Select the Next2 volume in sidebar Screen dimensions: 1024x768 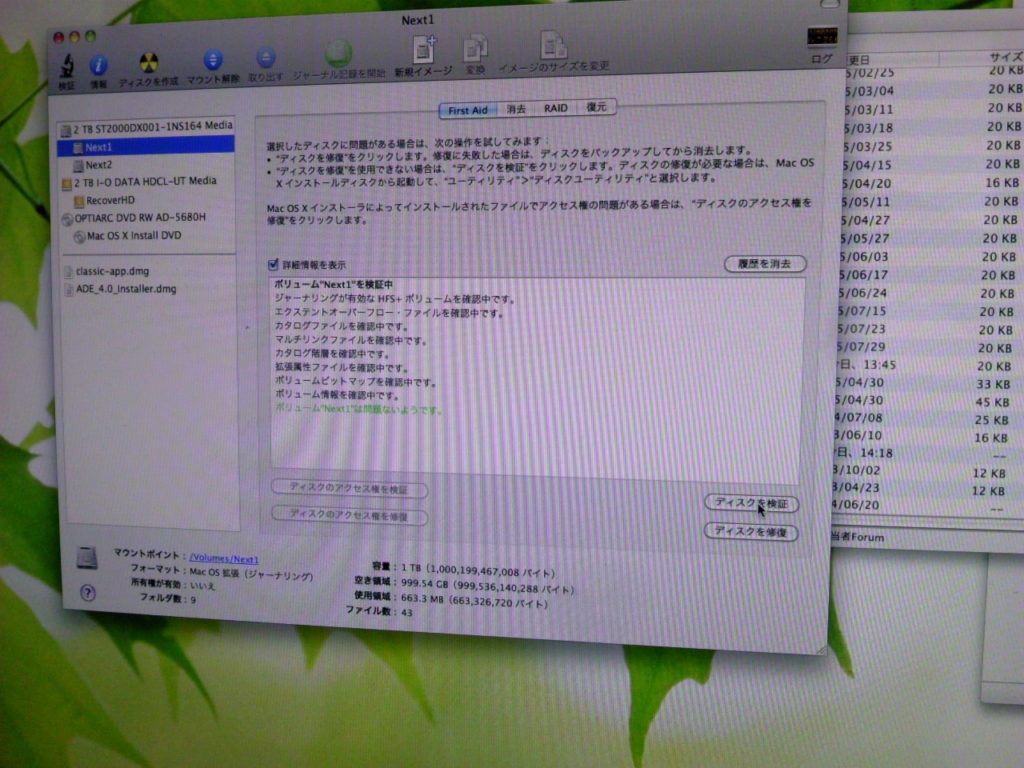(x=99, y=164)
